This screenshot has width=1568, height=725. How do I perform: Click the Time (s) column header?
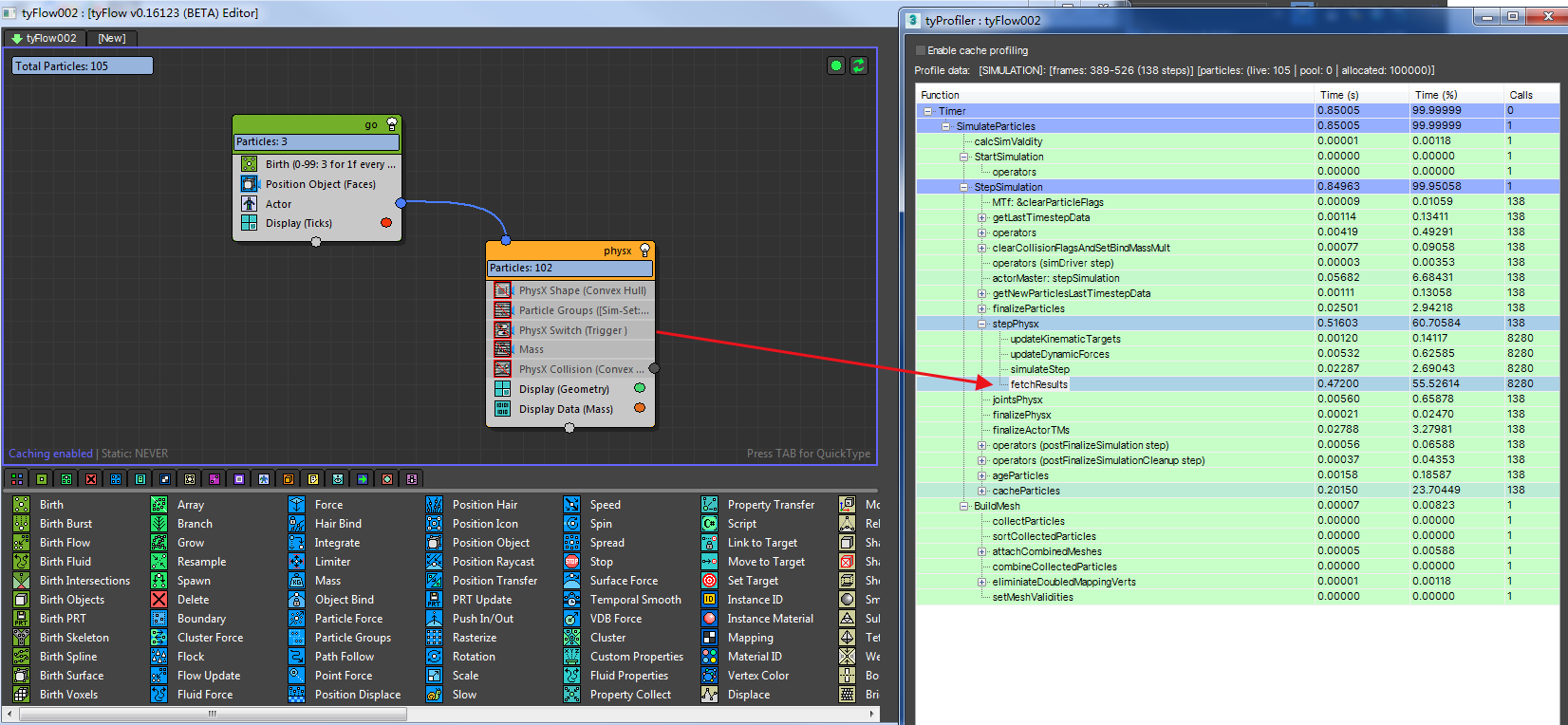1338,95
